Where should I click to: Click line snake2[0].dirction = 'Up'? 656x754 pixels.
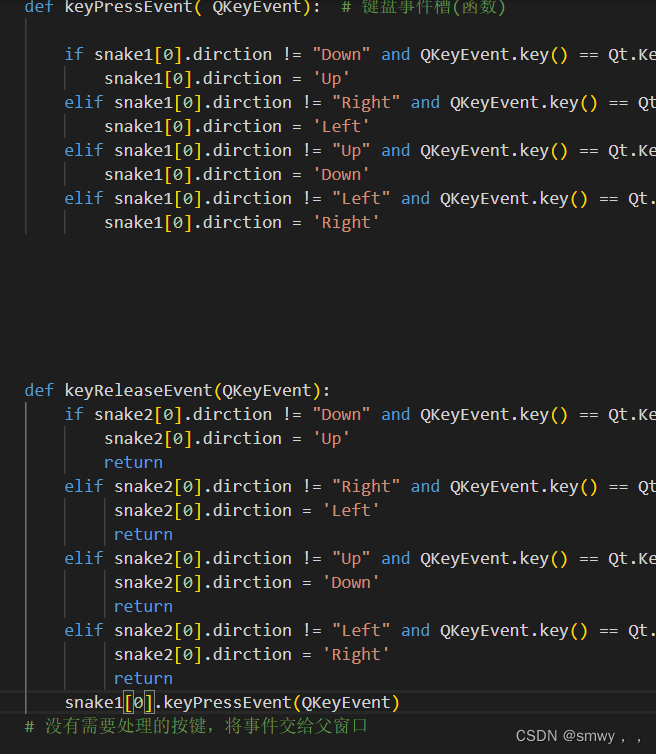[x=227, y=439]
